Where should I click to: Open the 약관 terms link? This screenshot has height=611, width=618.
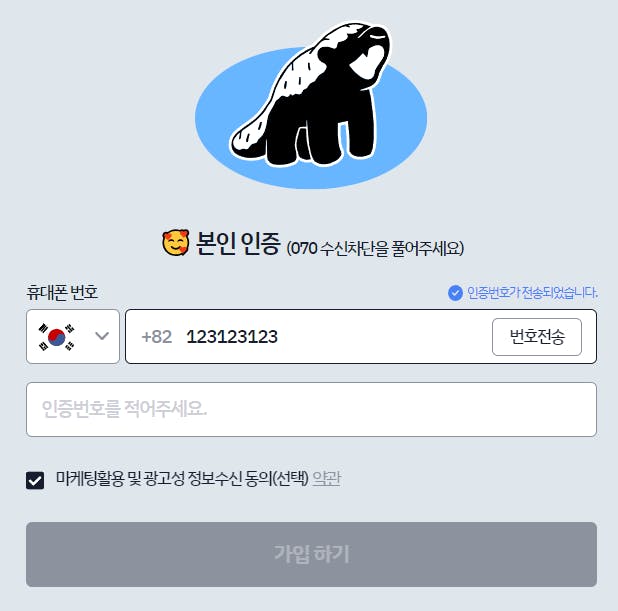326,479
